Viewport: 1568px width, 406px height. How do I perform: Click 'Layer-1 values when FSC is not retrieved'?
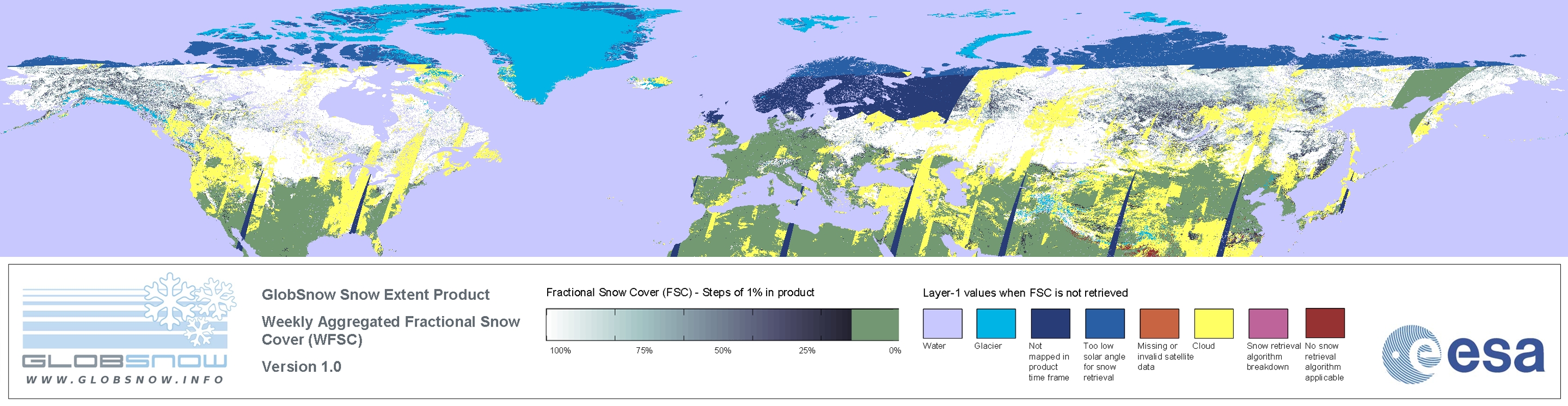point(1025,293)
